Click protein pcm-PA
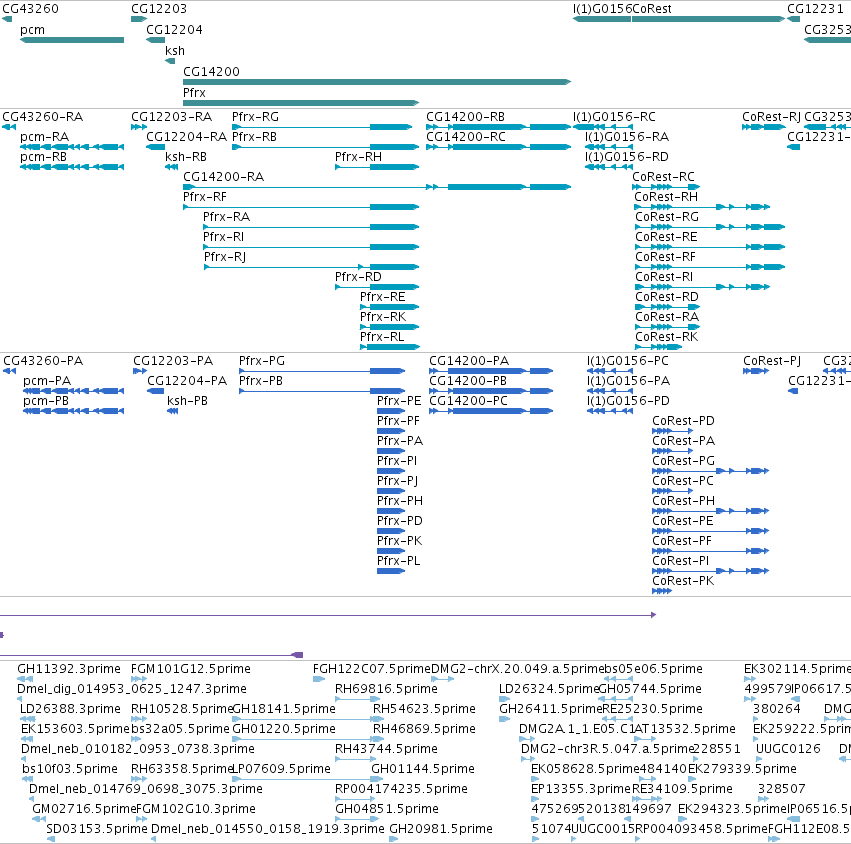The height and width of the screenshot is (844, 851). 74,391
